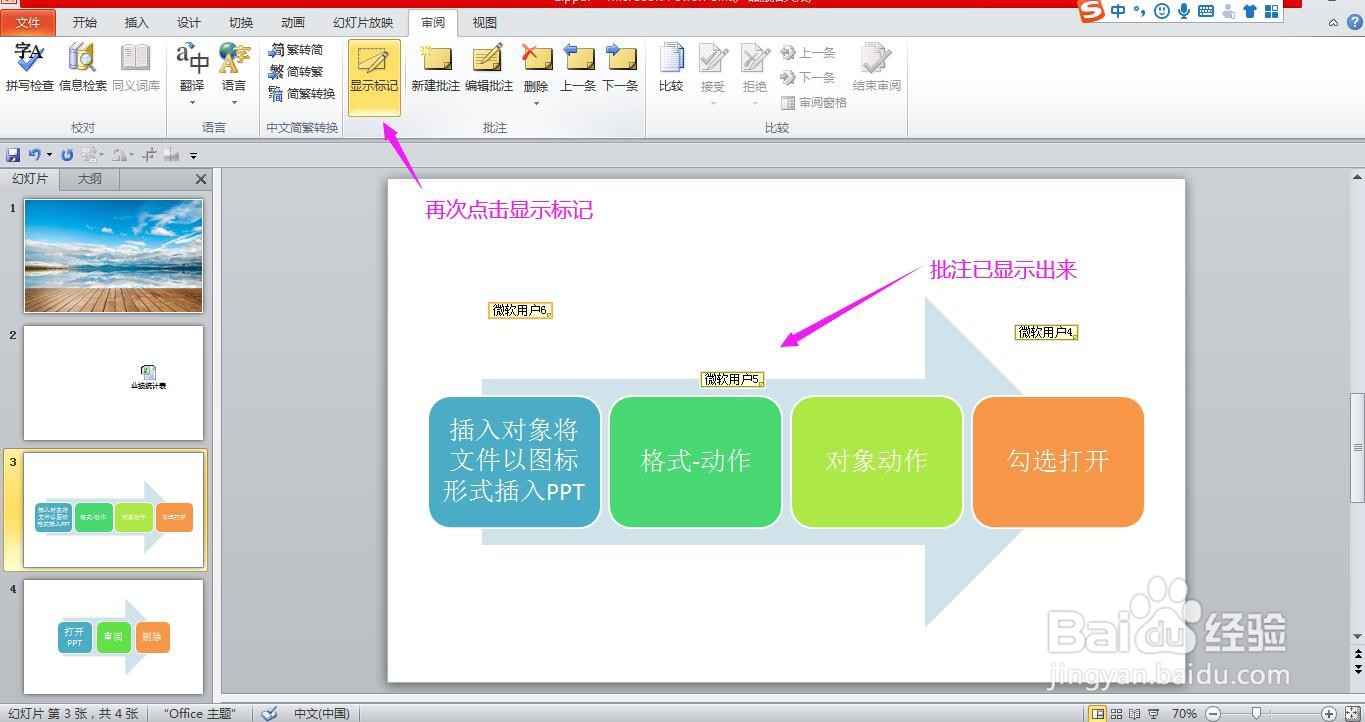Click the 拒绝 reject change icon
The height and width of the screenshot is (722, 1365).
tap(755, 59)
